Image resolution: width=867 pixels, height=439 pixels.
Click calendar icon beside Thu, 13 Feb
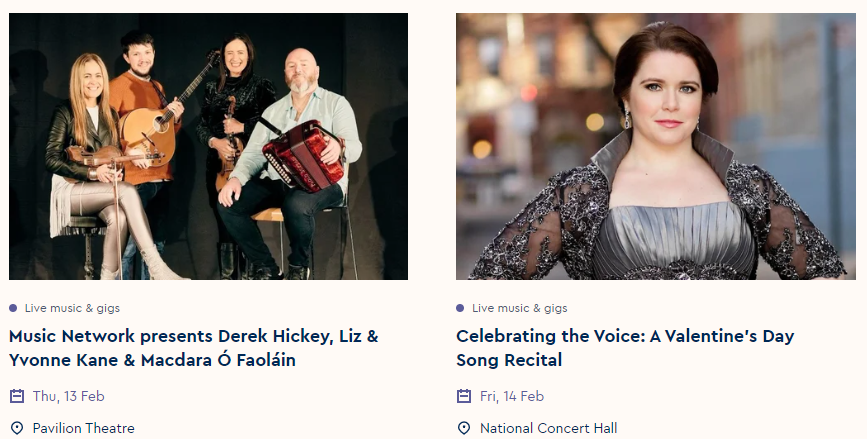click(x=16, y=396)
